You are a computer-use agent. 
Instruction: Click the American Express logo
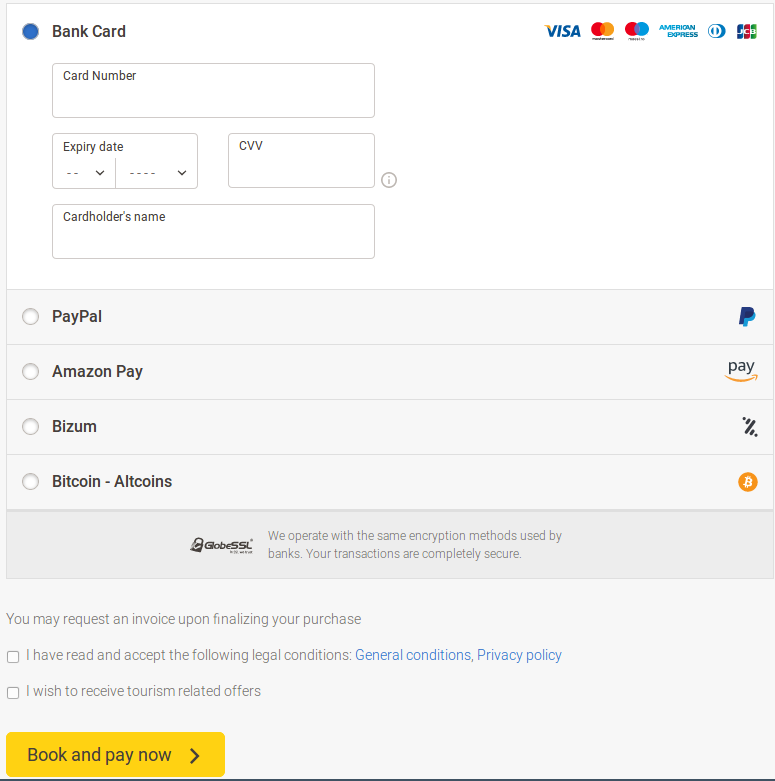point(678,31)
